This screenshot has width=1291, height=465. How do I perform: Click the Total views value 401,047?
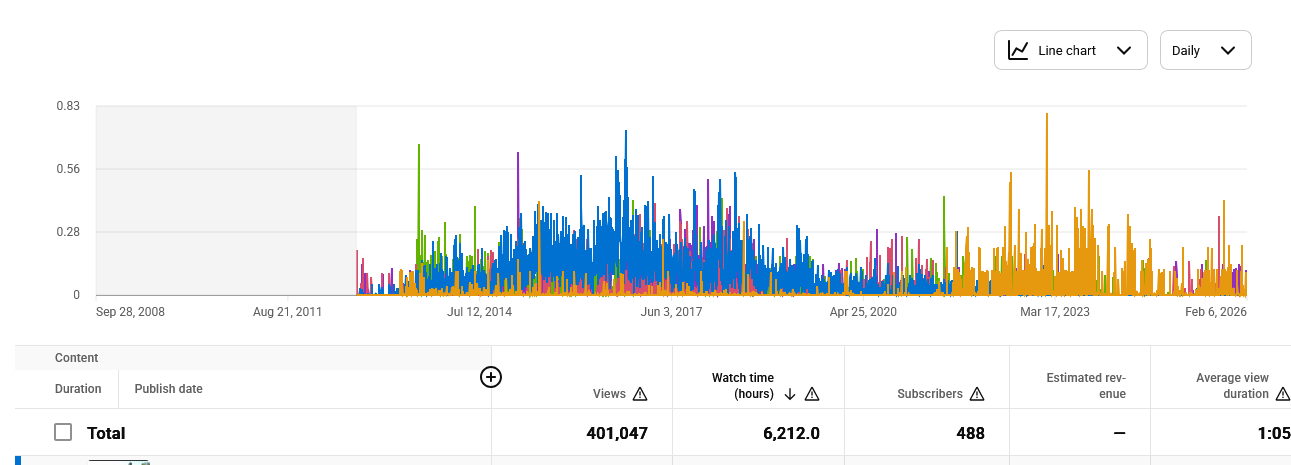coord(616,433)
